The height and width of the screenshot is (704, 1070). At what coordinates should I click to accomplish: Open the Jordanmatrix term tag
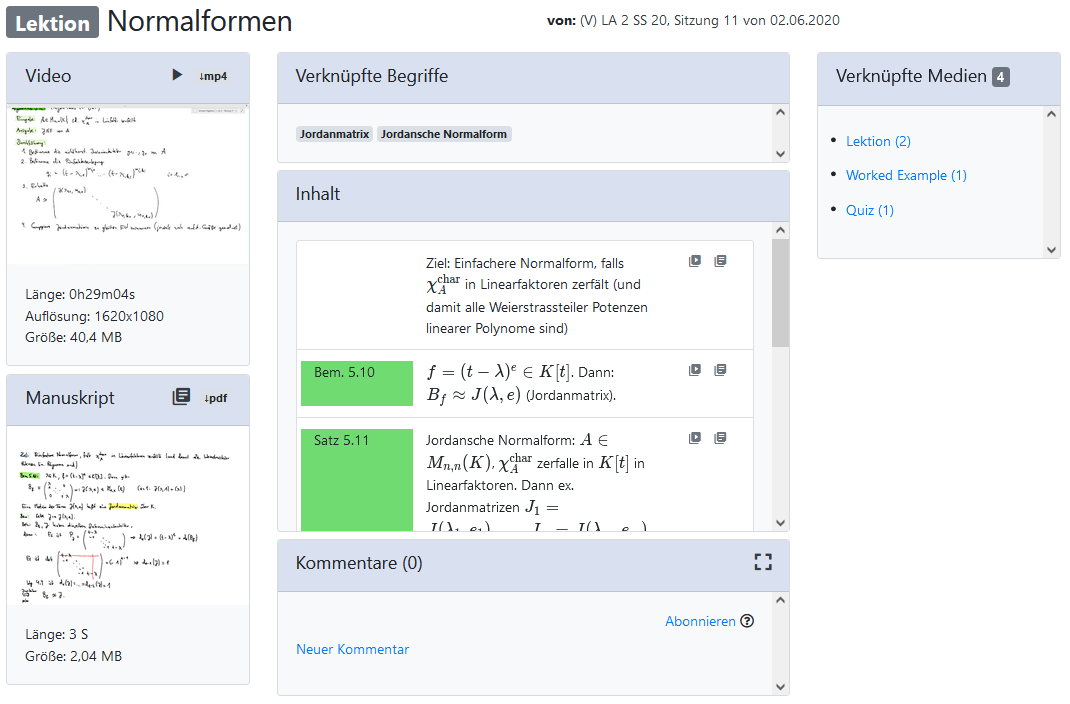point(335,134)
